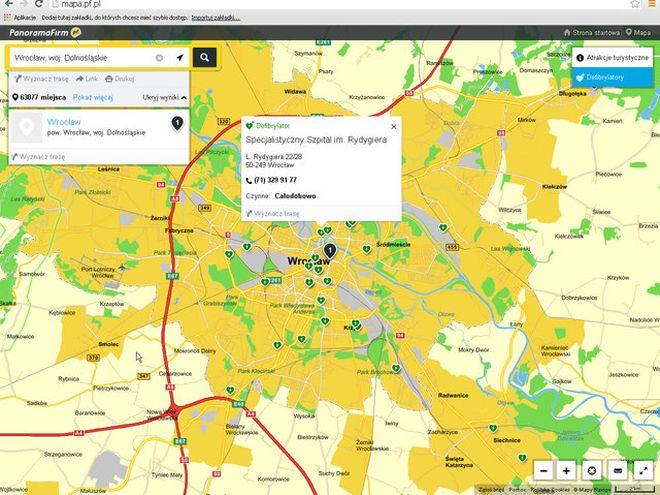Click Wyznacz trasę in hospital popup

tap(273, 213)
